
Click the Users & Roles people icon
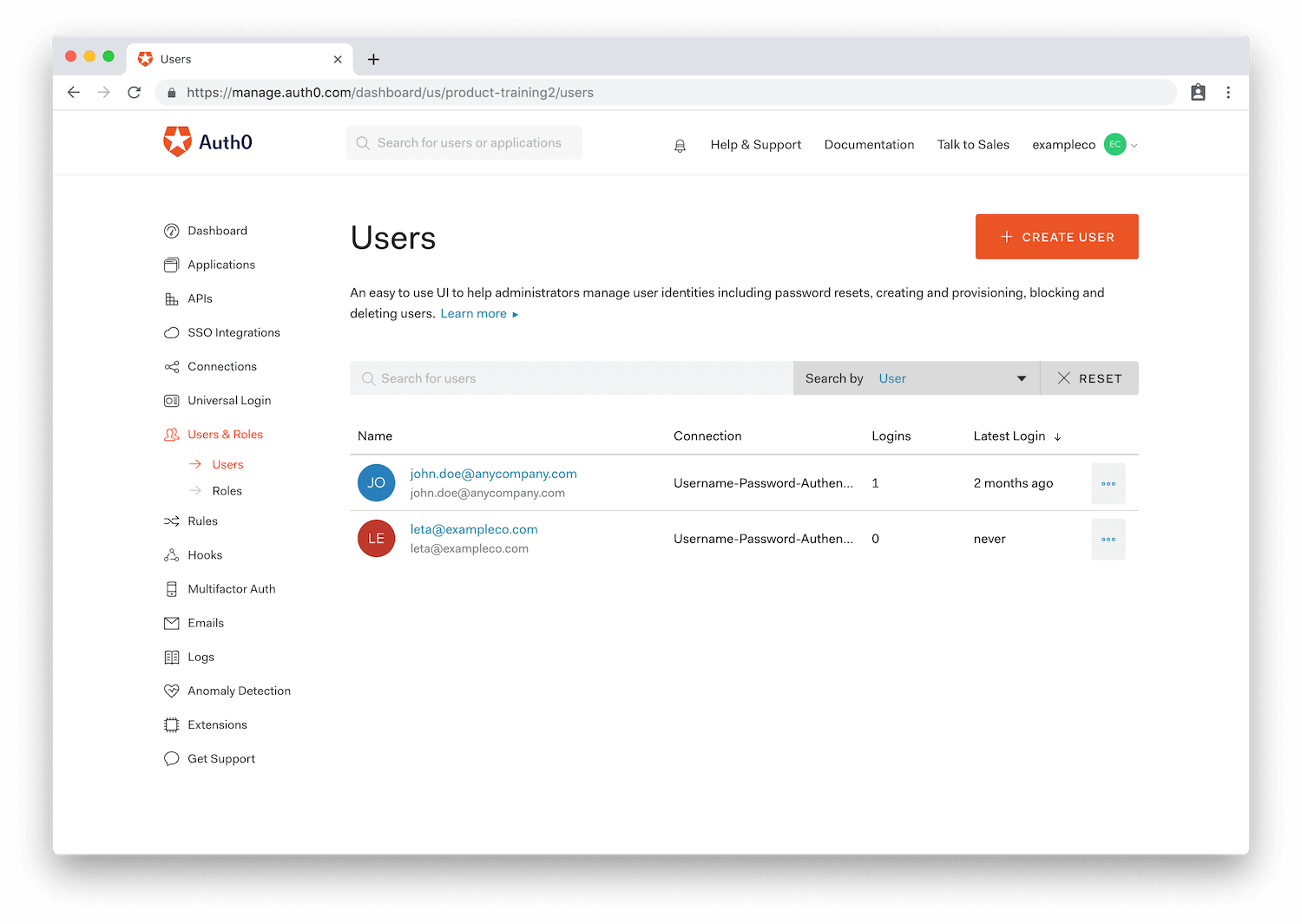(x=172, y=435)
